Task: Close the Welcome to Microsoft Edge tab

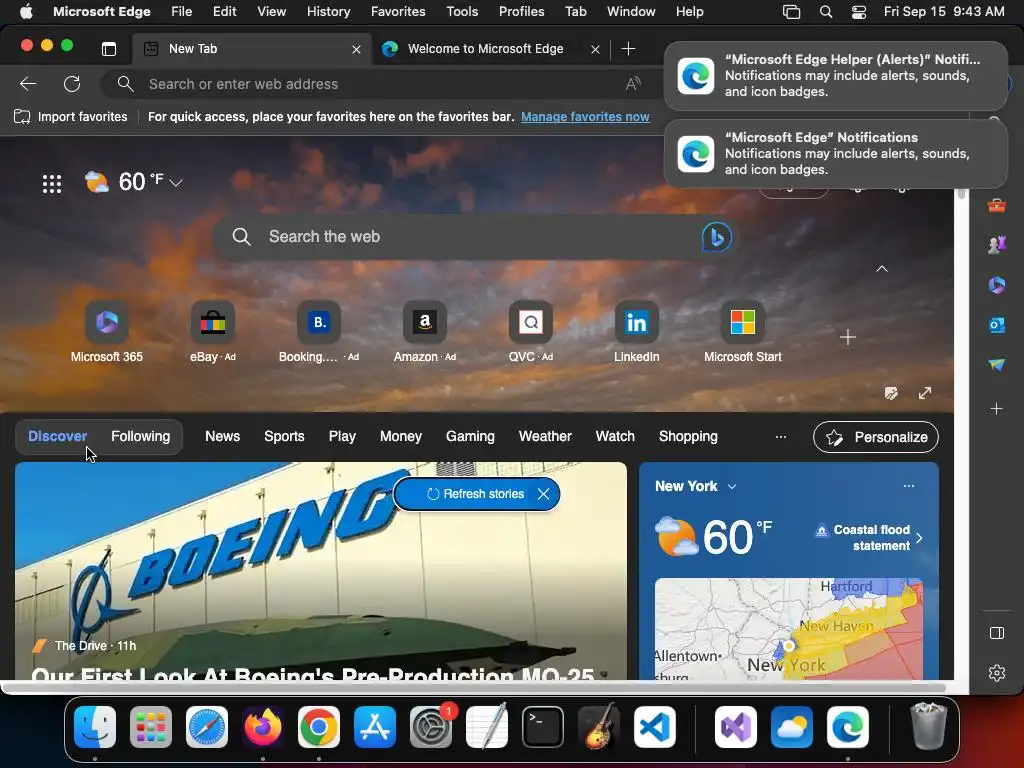Action: (595, 49)
